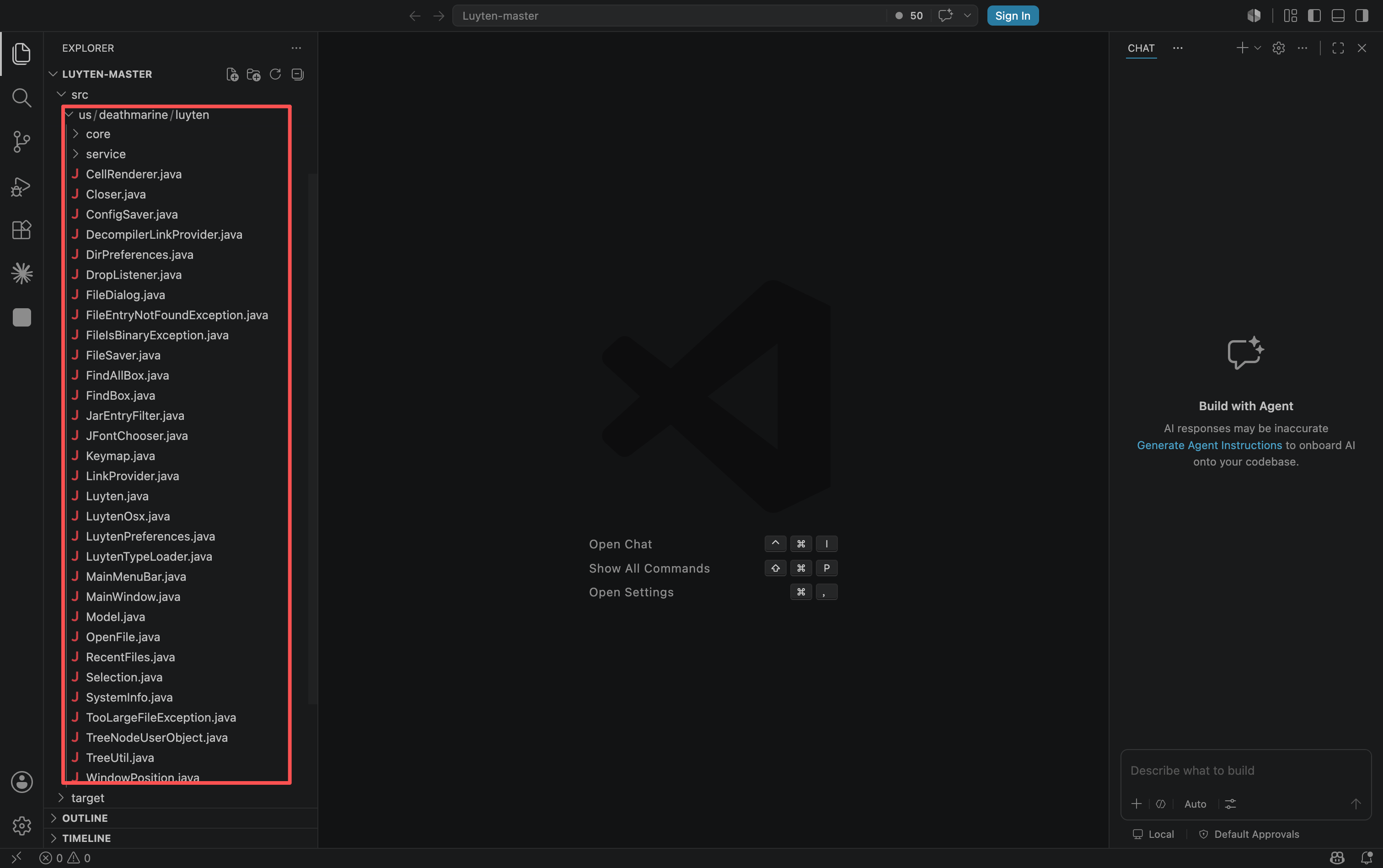Image resolution: width=1383 pixels, height=868 pixels.
Task: Open the Source Control view
Action: (x=21, y=142)
